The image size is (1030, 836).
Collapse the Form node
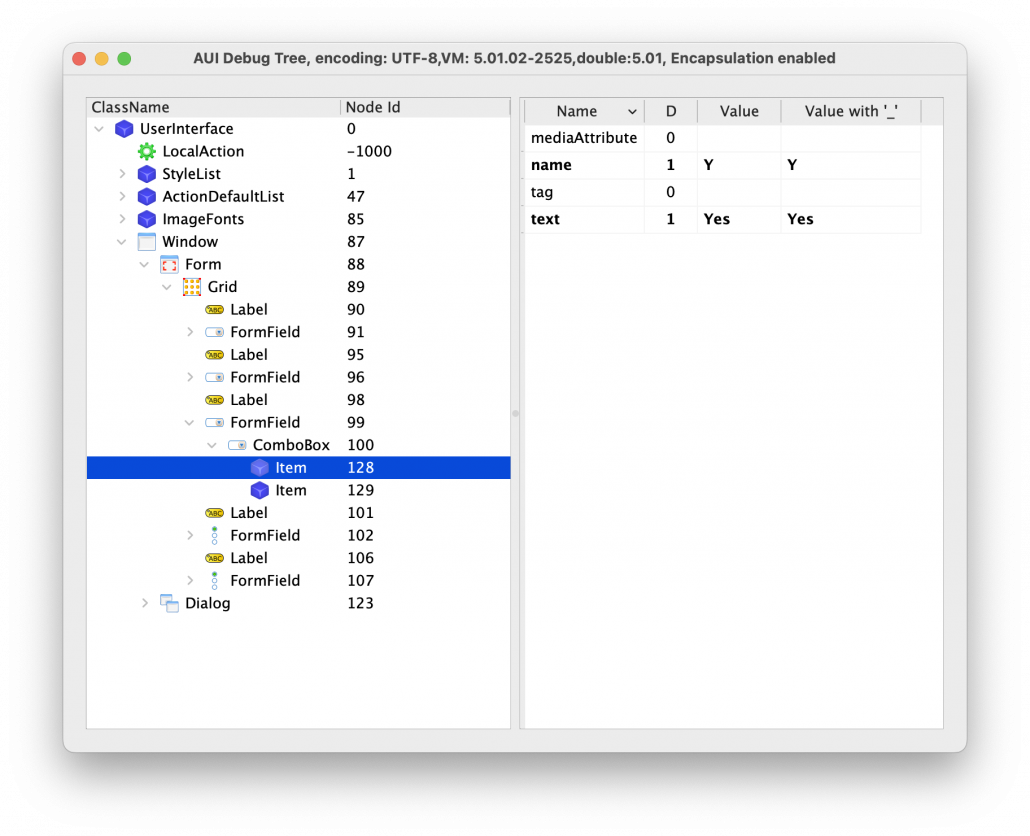pyautogui.click(x=145, y=265)
